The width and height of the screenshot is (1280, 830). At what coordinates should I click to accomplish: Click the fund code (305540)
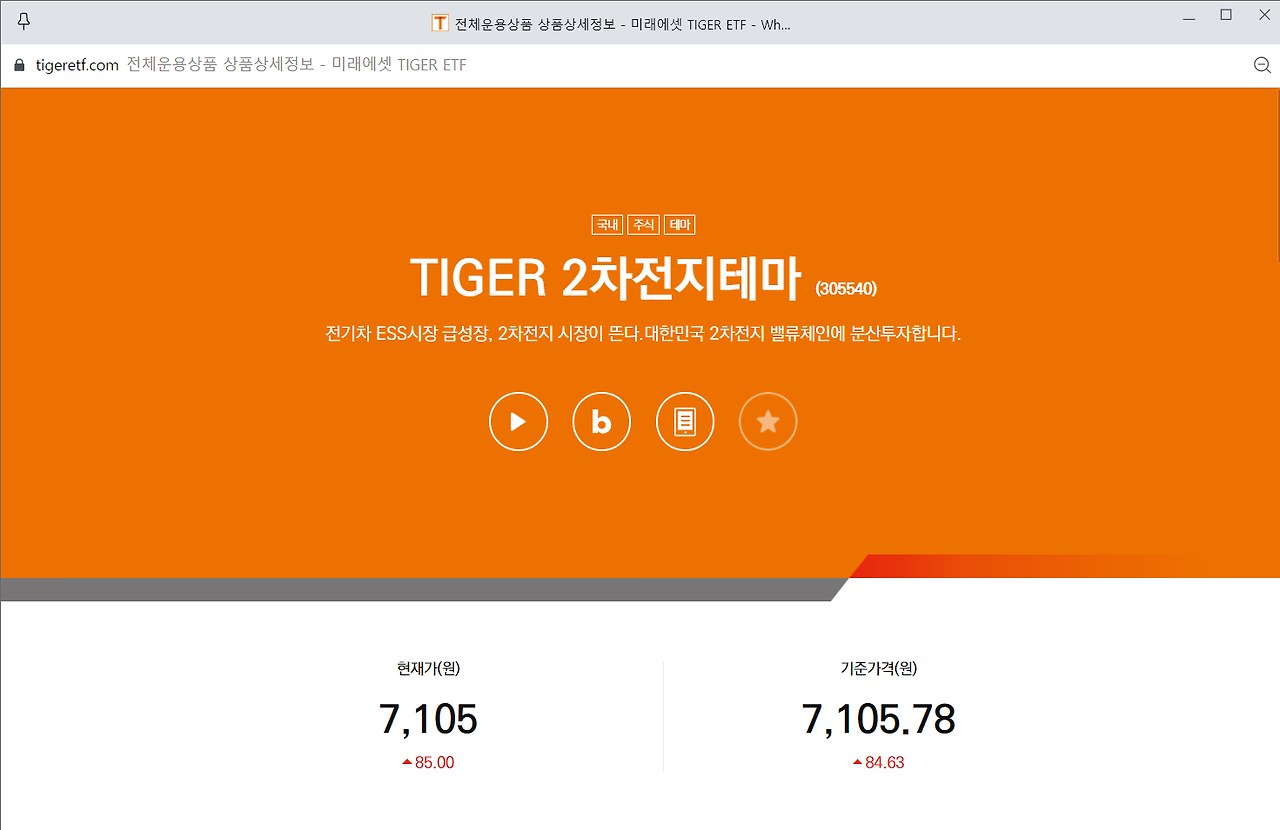(846, 289)
